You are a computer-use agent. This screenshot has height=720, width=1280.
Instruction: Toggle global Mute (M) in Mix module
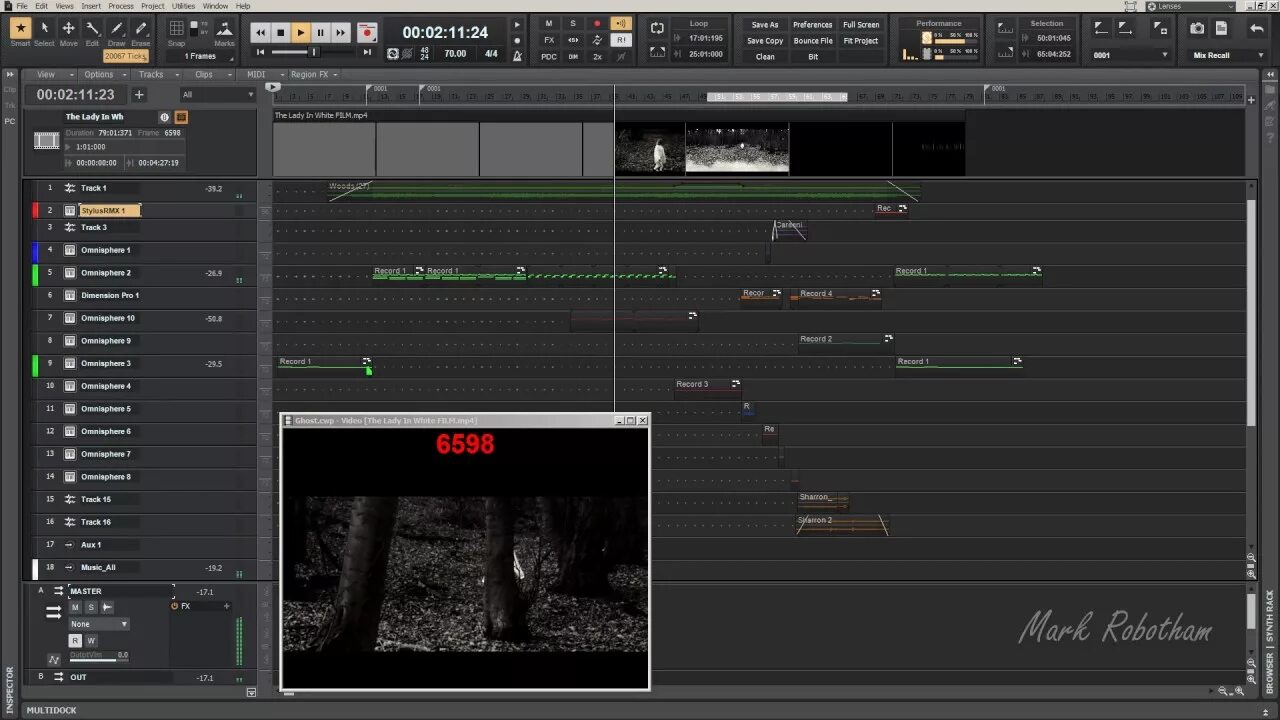click(549, 23)
